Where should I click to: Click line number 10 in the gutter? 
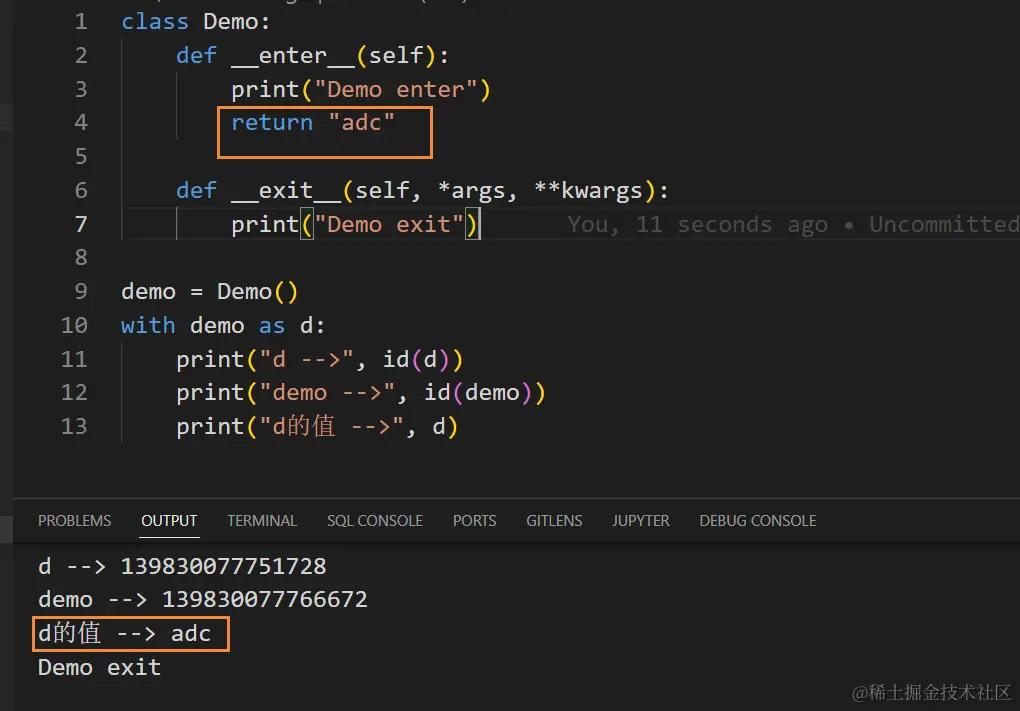pyautogui.click(x=74, y=325)
